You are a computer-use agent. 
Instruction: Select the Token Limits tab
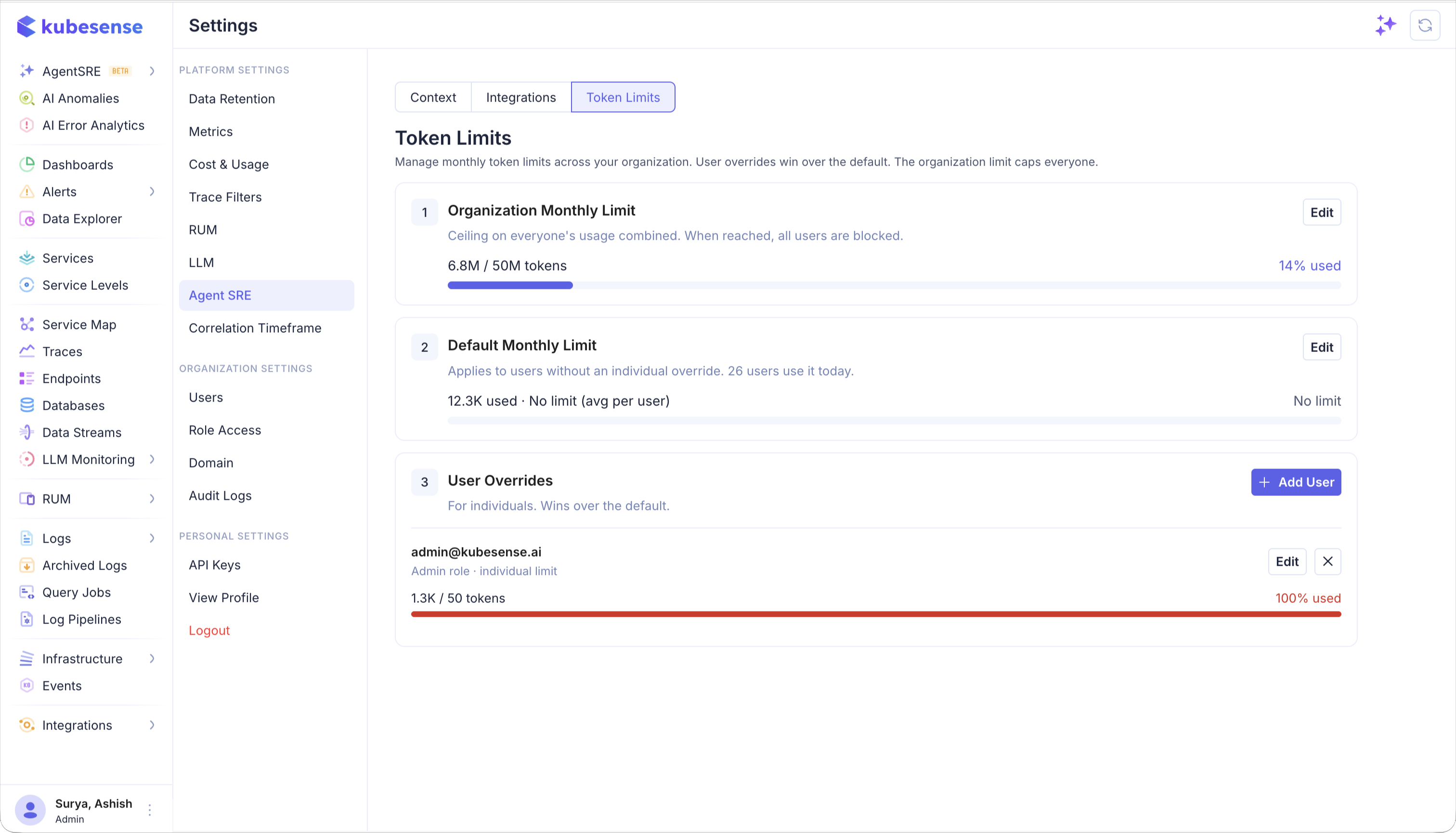point(623,97)
